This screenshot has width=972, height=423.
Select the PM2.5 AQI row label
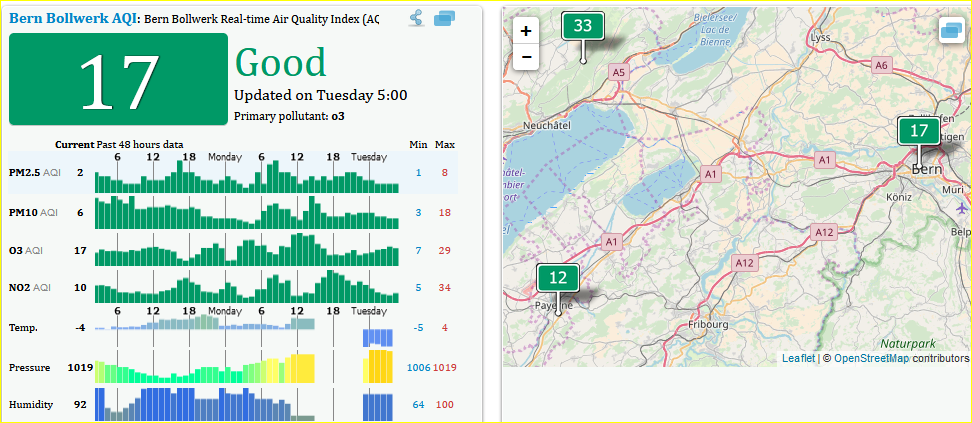coord(35,173)
